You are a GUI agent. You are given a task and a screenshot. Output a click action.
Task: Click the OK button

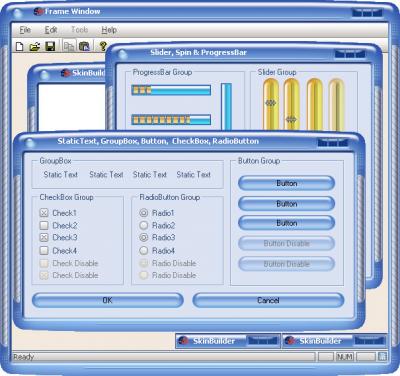coord(108,300)
